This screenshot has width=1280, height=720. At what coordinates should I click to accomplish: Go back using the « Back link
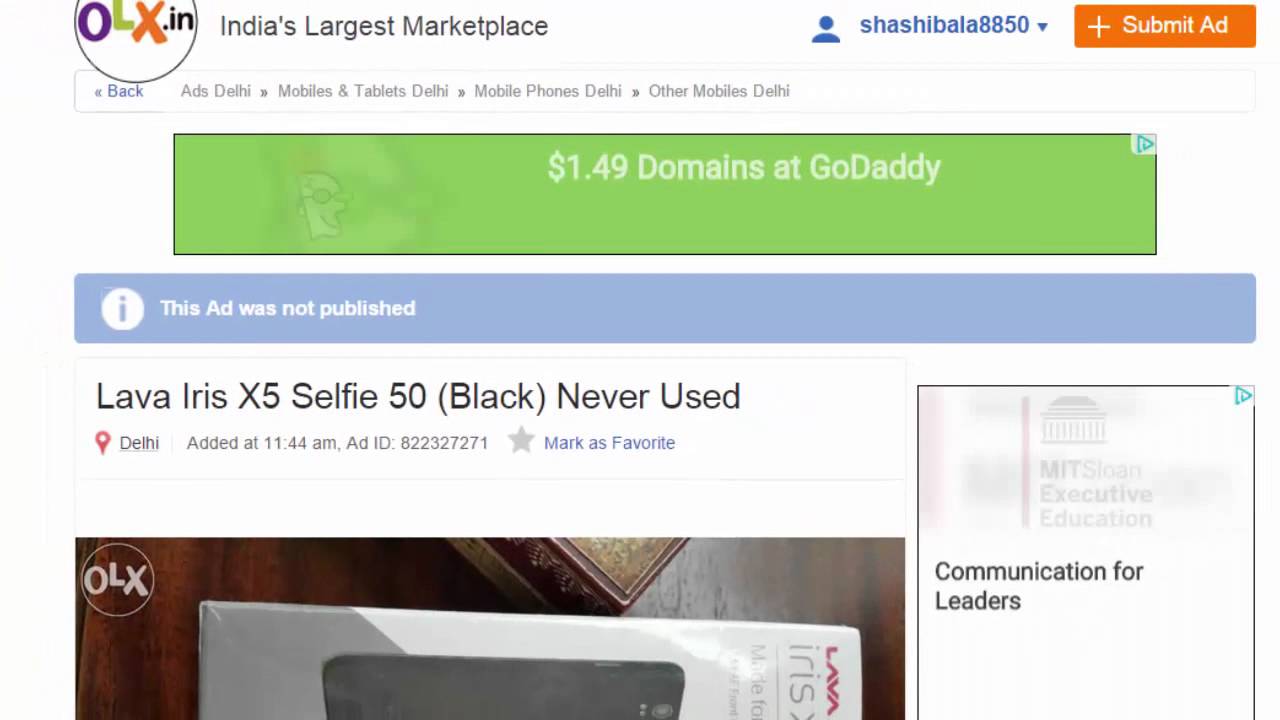[x=118, y=91]
